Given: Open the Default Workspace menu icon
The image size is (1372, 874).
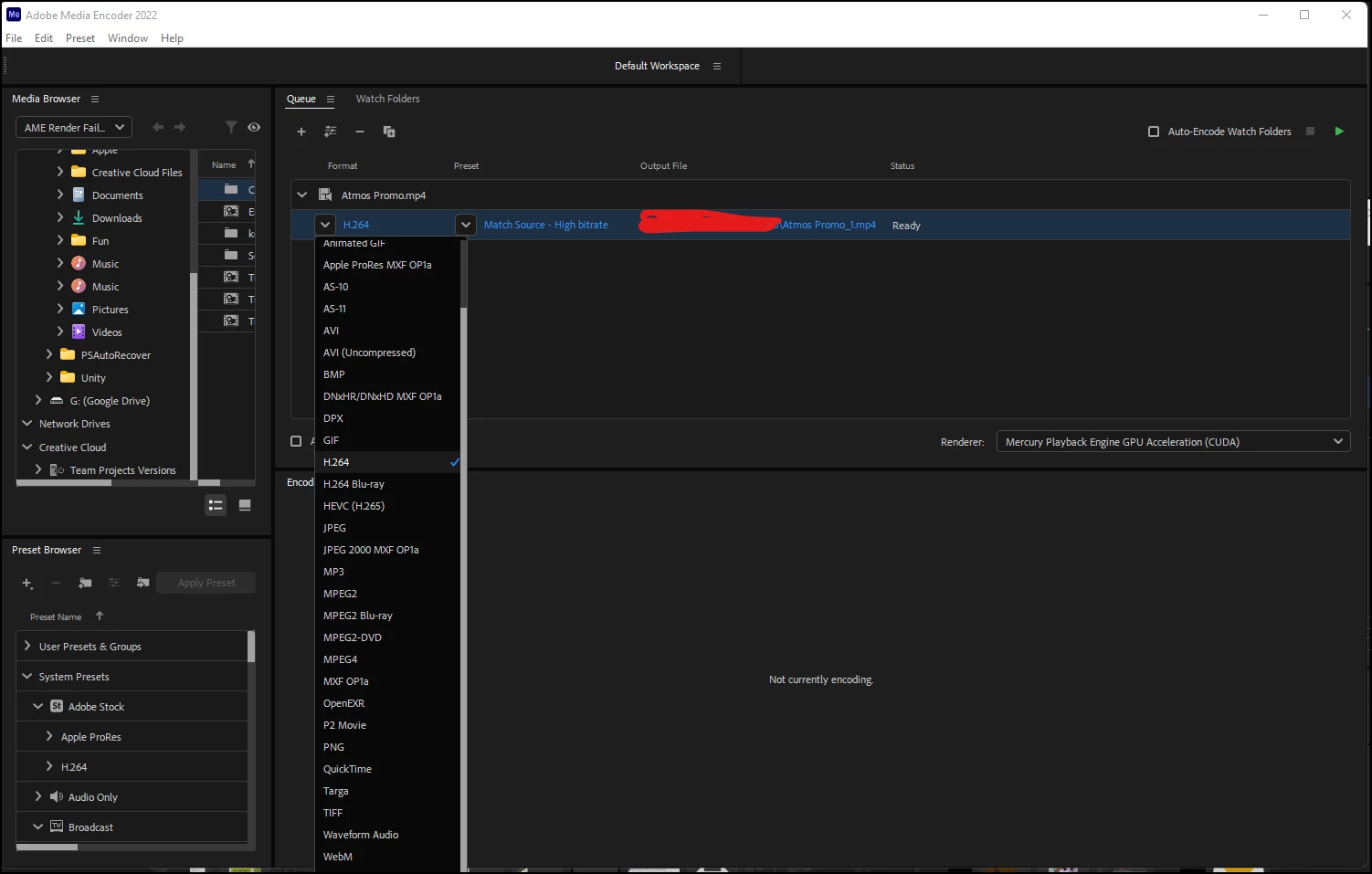Looking at the screenshot, I should (717, 66).
